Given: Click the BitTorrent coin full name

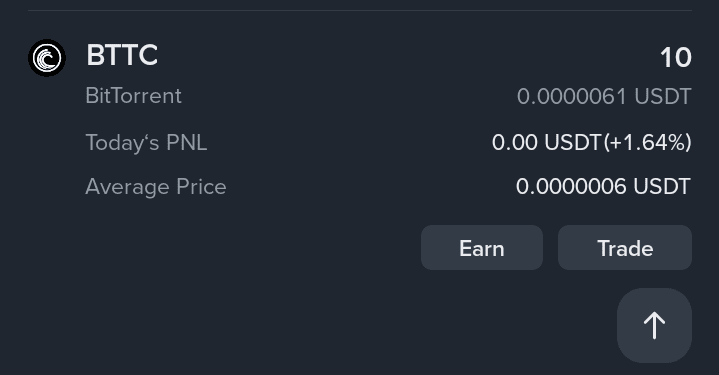Looking at the screenshot, I should tap(133, 96).
